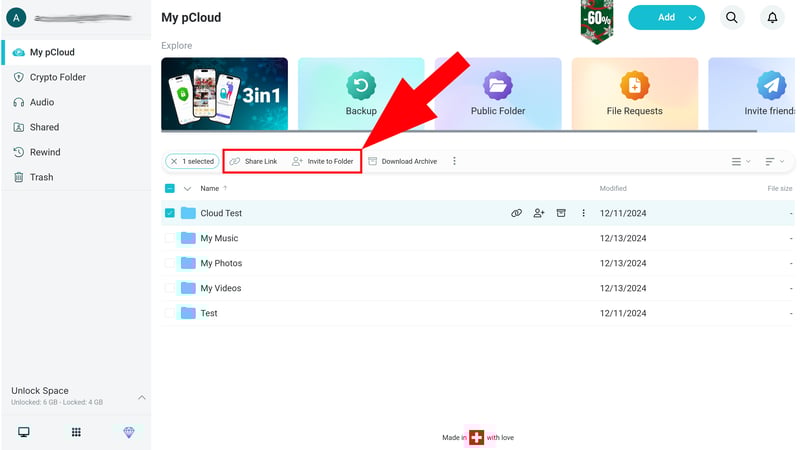
Task: Click the Swiss flag icon in footer
Action: pos(476,437)
